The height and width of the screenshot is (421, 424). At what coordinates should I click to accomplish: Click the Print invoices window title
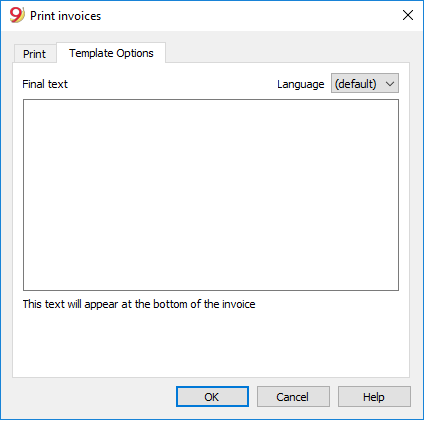(65, 16)
